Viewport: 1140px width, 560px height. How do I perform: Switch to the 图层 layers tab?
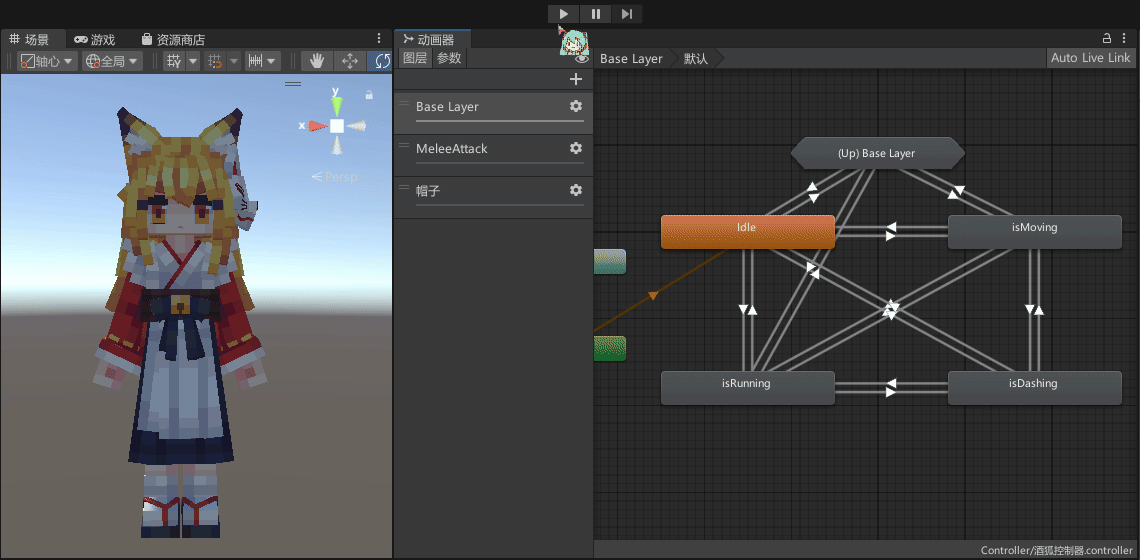(x=415, y=58)
